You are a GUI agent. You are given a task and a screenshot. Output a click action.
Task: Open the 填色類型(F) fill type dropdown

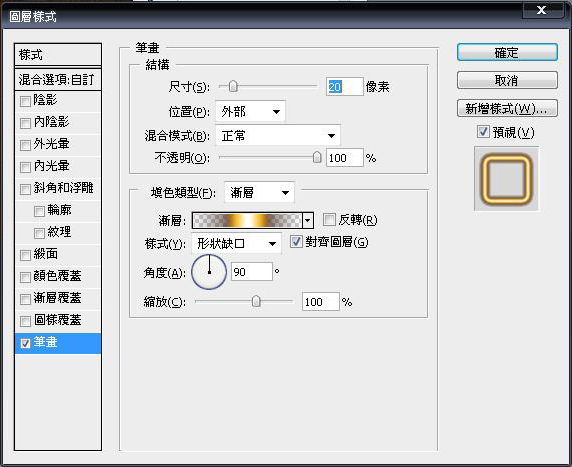[259, 192]
